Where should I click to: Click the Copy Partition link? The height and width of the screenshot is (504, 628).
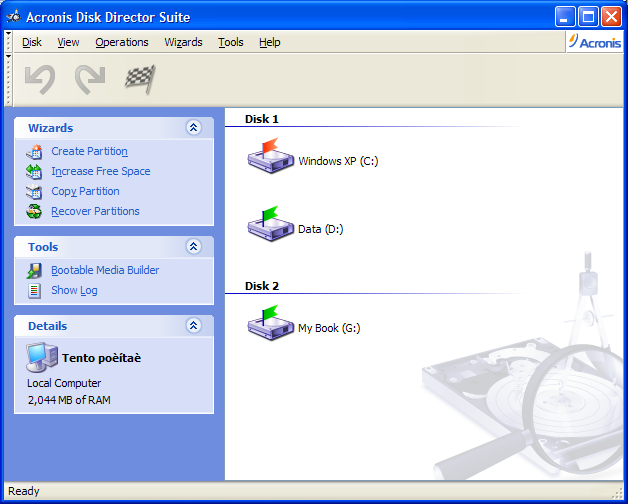85,192
